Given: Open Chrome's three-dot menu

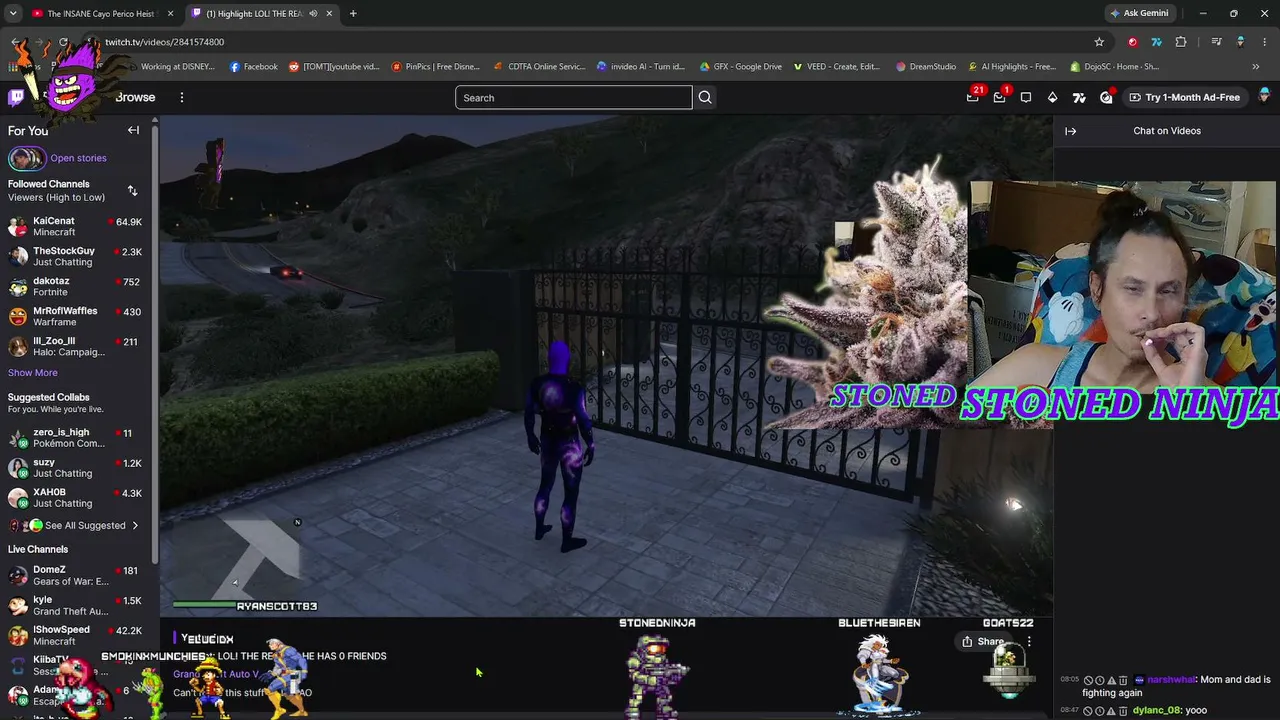Looking at the screenshot, I should pos(1264,42).
